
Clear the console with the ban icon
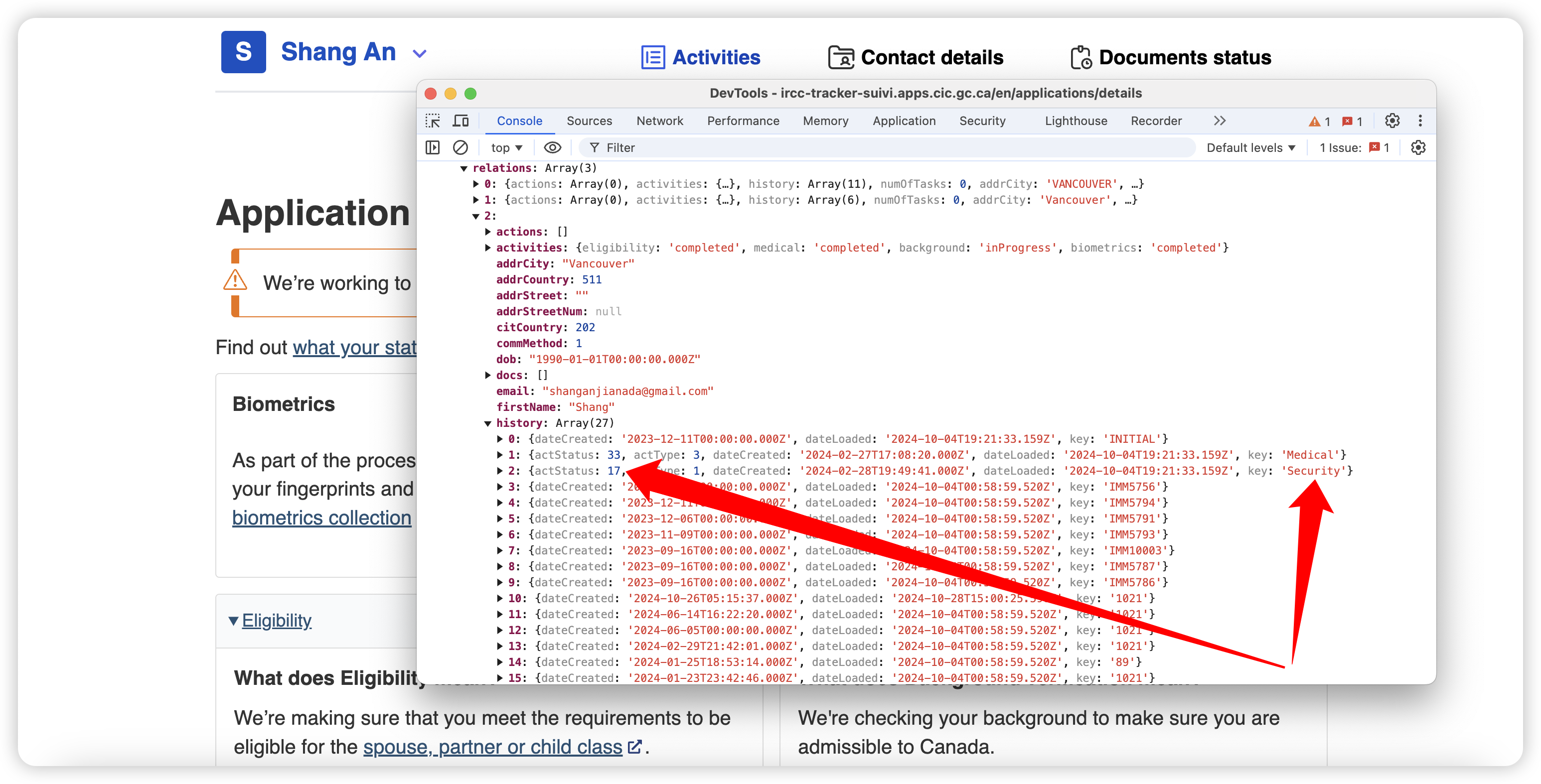(460, 147)
